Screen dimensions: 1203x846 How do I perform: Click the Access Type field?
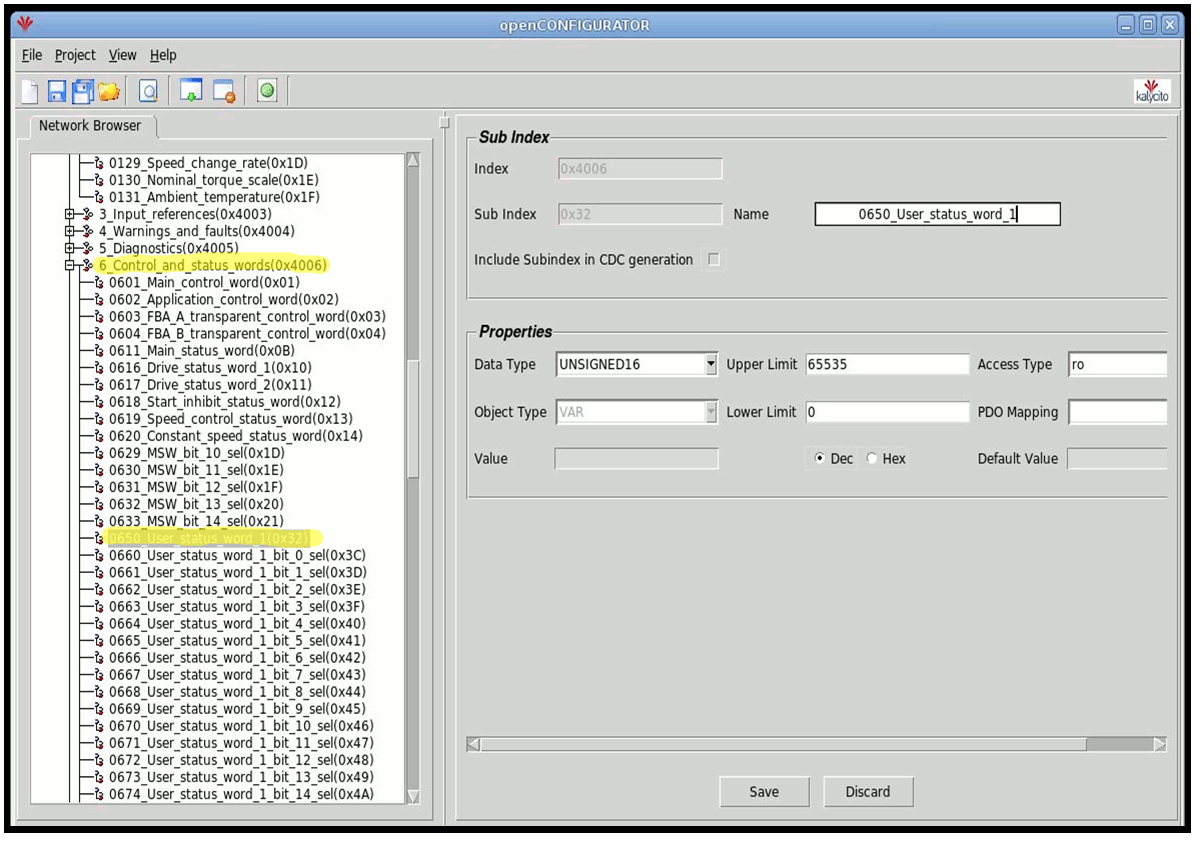1117,364
